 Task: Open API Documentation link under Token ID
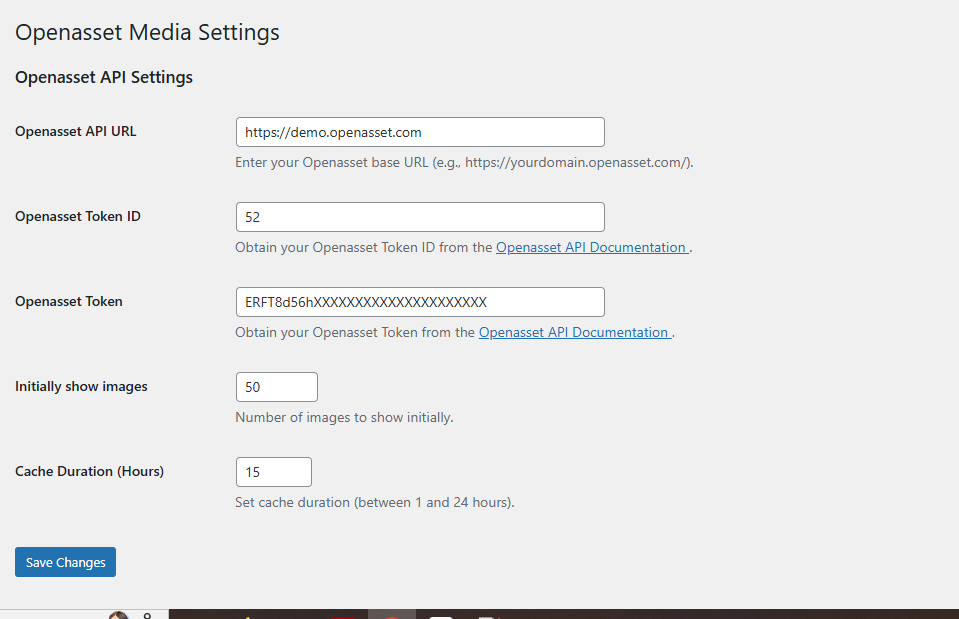[x=591, y=247]
